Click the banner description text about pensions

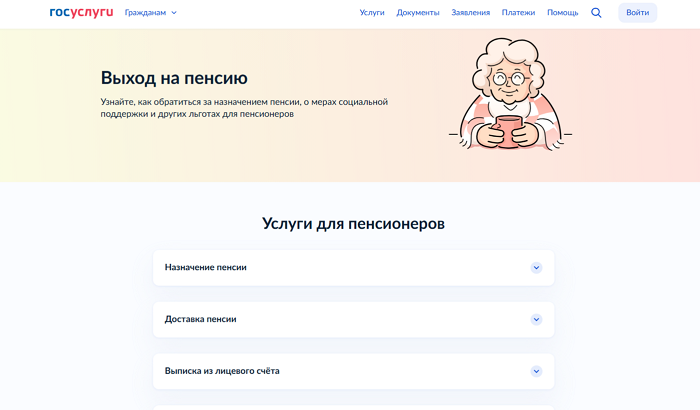(244, 108)
